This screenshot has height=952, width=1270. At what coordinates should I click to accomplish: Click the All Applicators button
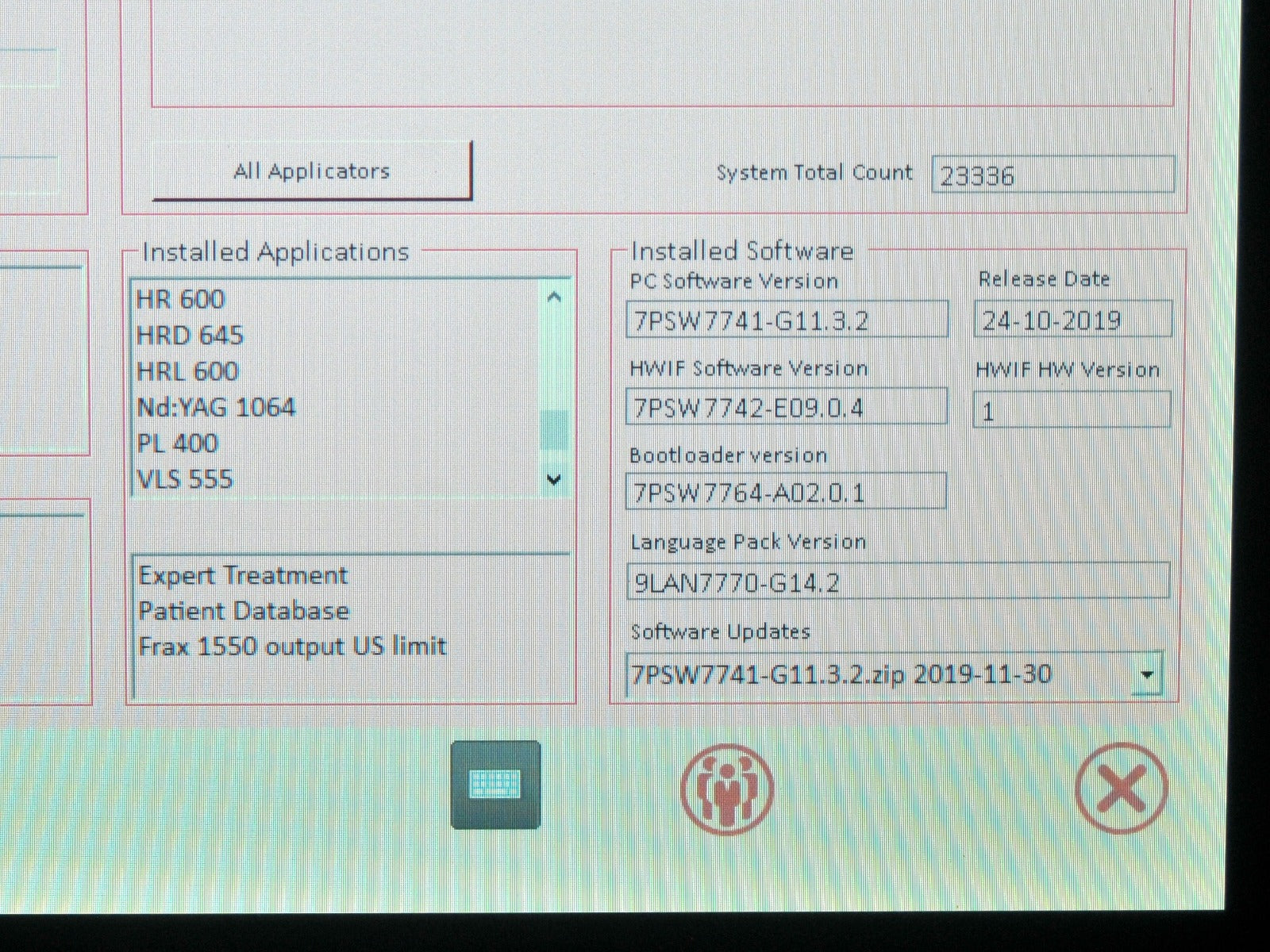point(312,171)
